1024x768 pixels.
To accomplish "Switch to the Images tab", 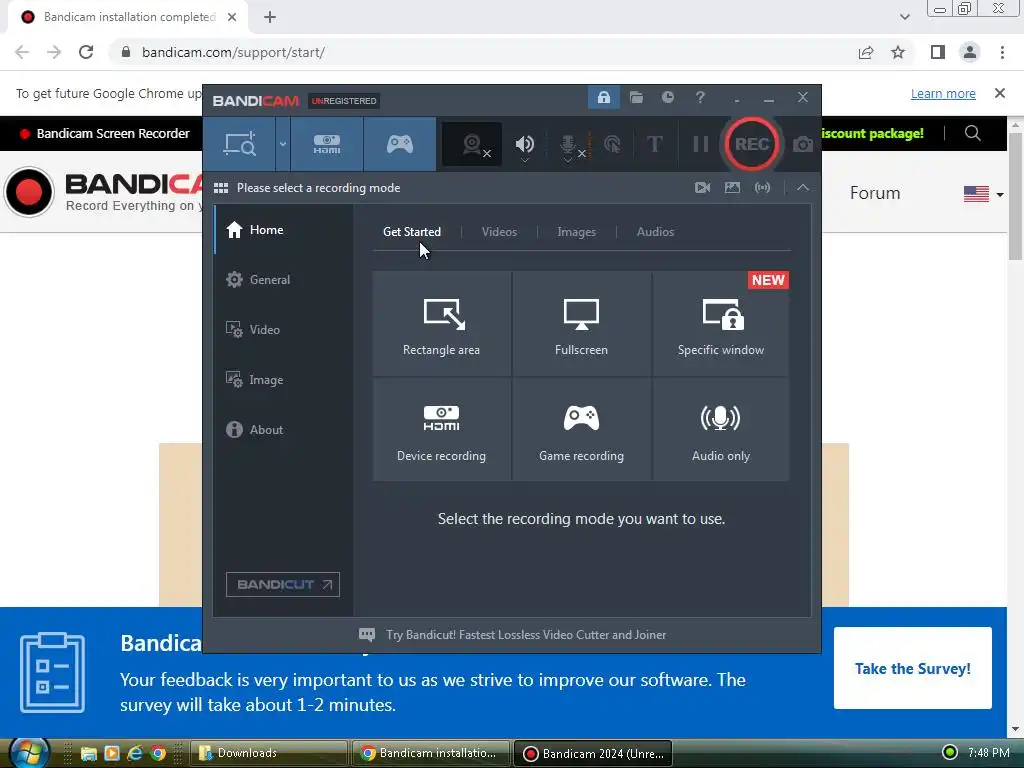I will (x=576, y=232).
